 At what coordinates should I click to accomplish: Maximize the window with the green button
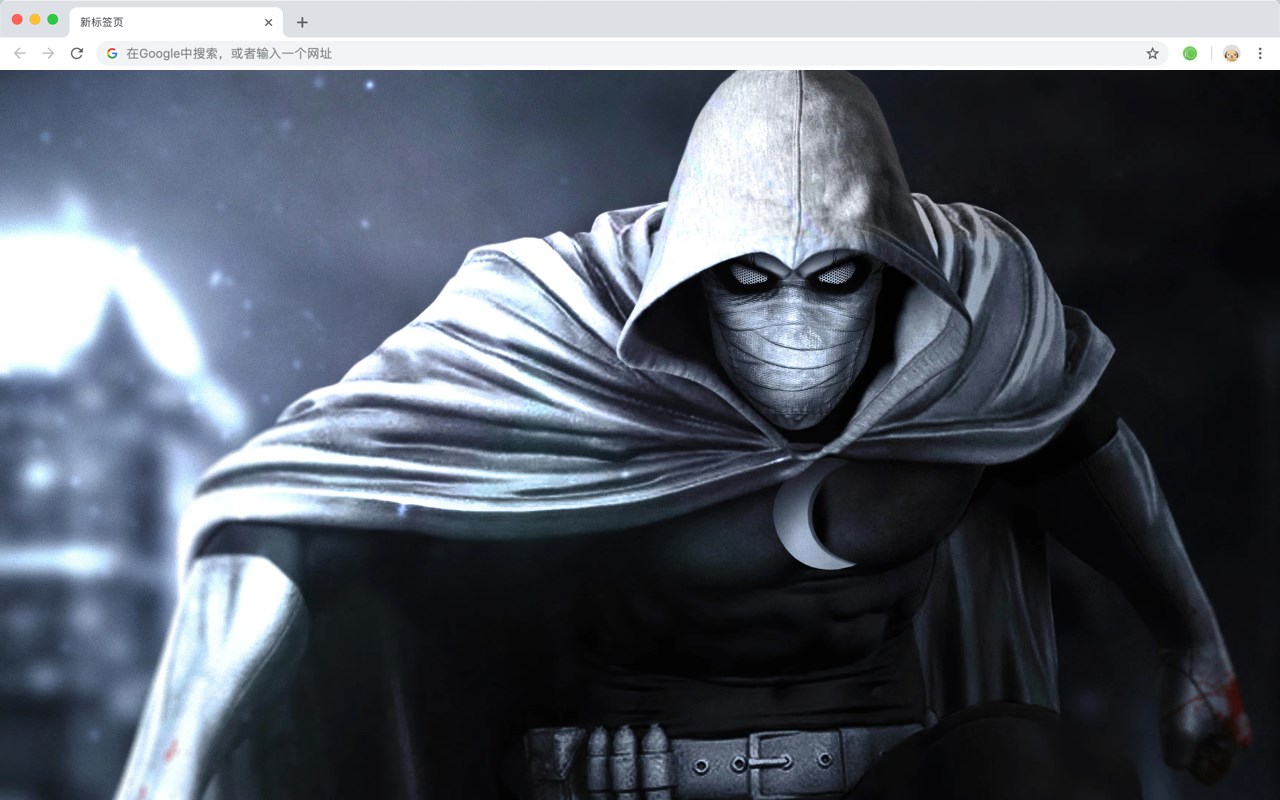(x=53, y=19)
